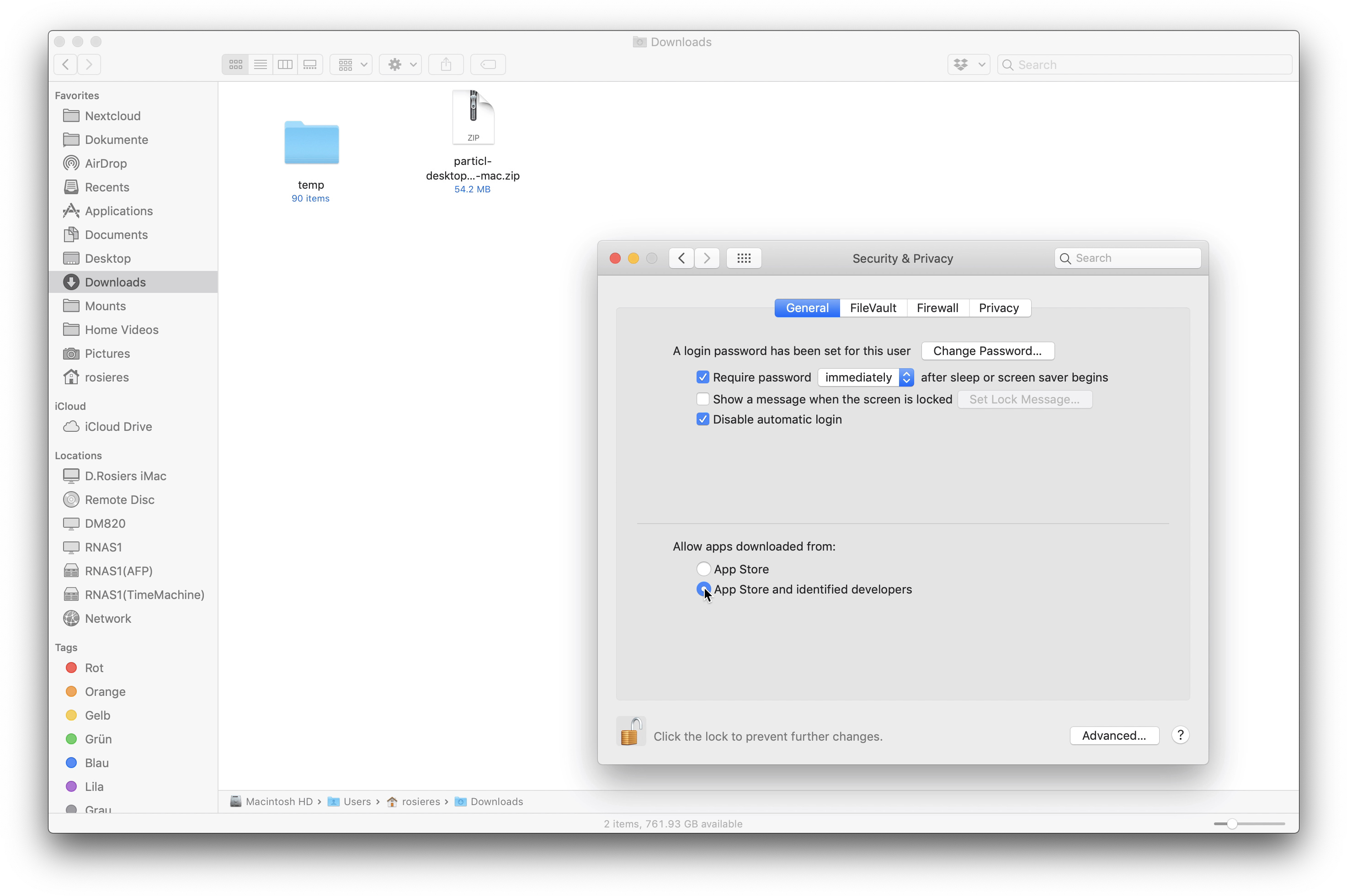Viewport: 1347px width, 896px height.
Task: Open the immediately password delay dropdown
Action: [866, 377]
